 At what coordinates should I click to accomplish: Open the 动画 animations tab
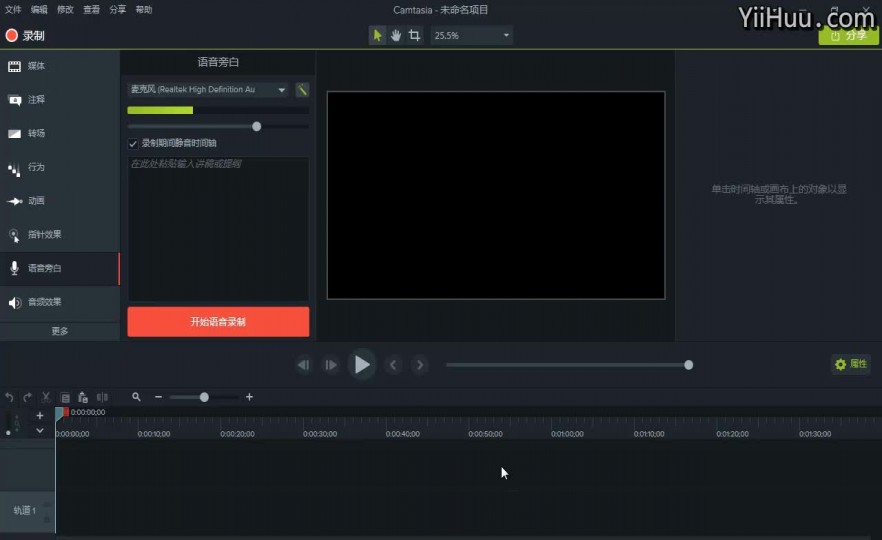pyautogui.click(x=60, y=201)
